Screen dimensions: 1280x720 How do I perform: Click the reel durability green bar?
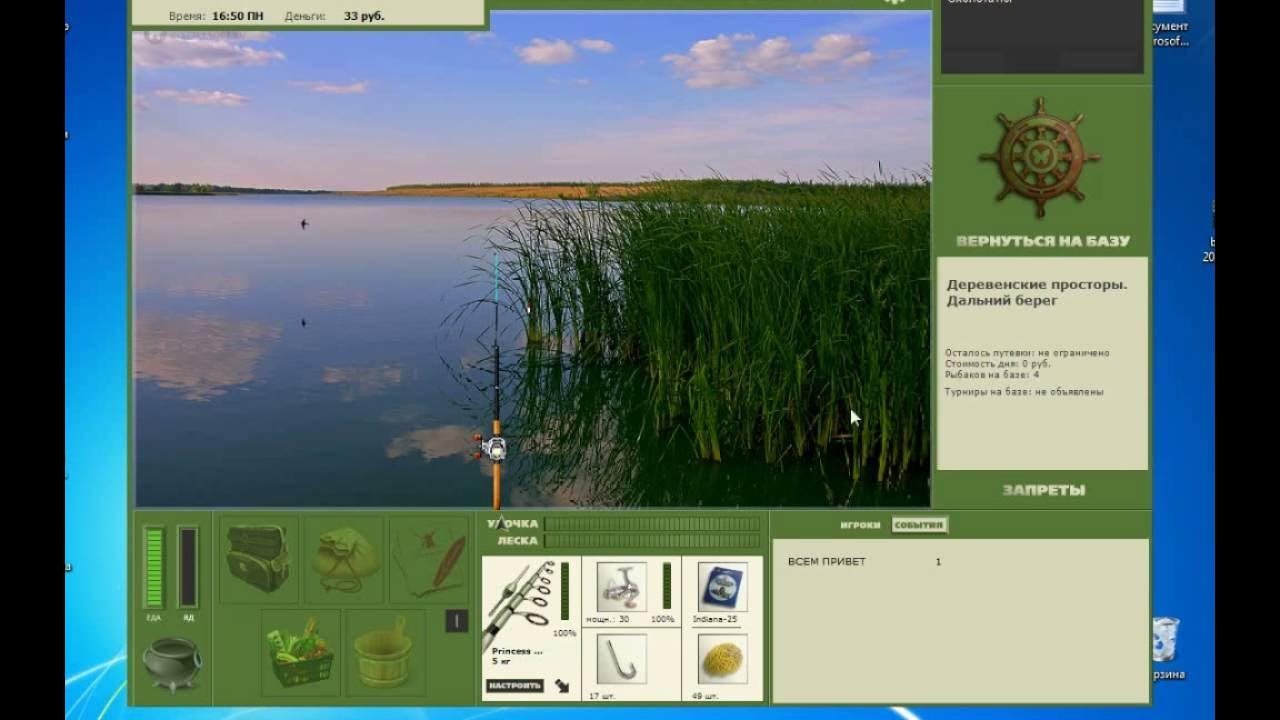667,586
